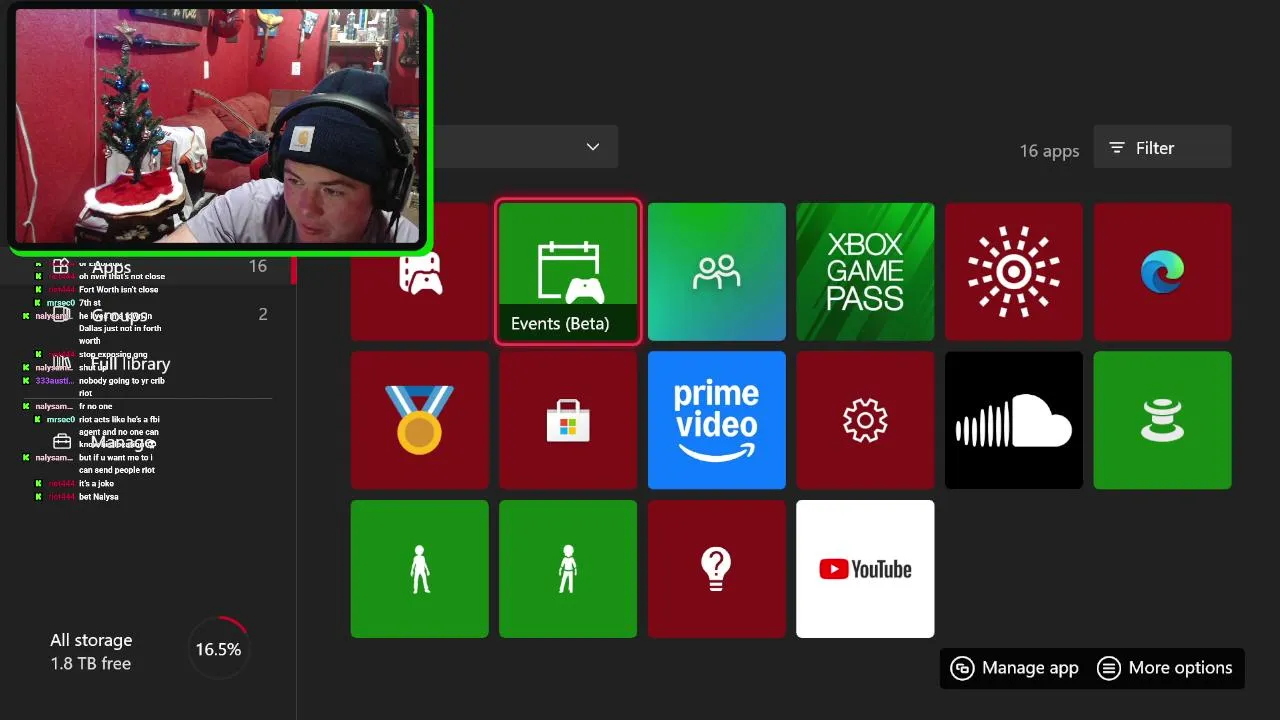Open the Filter button
The image size is (1280, 720).
coord(1162,147)
